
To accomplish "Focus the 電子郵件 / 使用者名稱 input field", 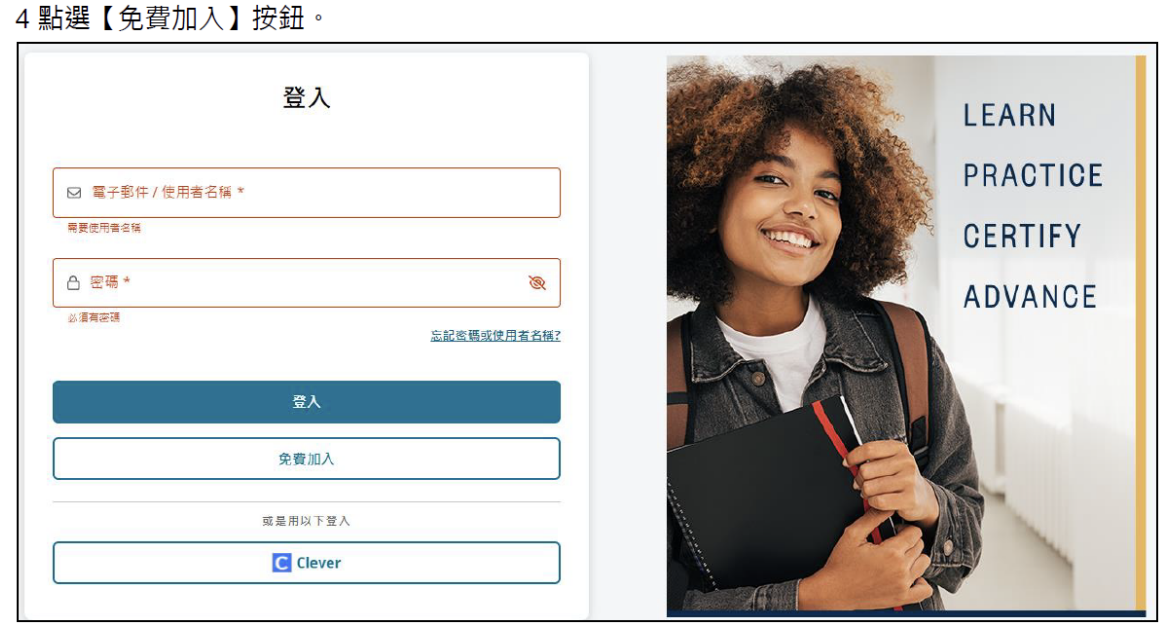I will (x=307, y=192).
